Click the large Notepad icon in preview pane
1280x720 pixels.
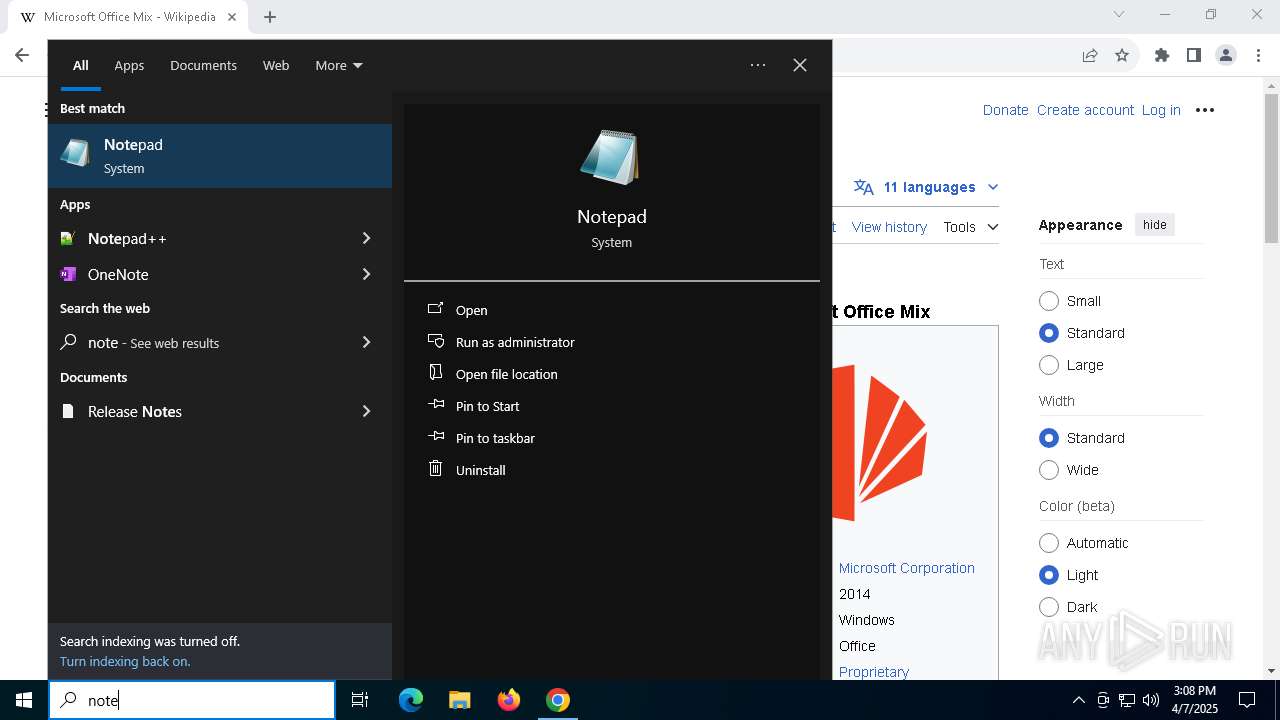pos(611,157)
